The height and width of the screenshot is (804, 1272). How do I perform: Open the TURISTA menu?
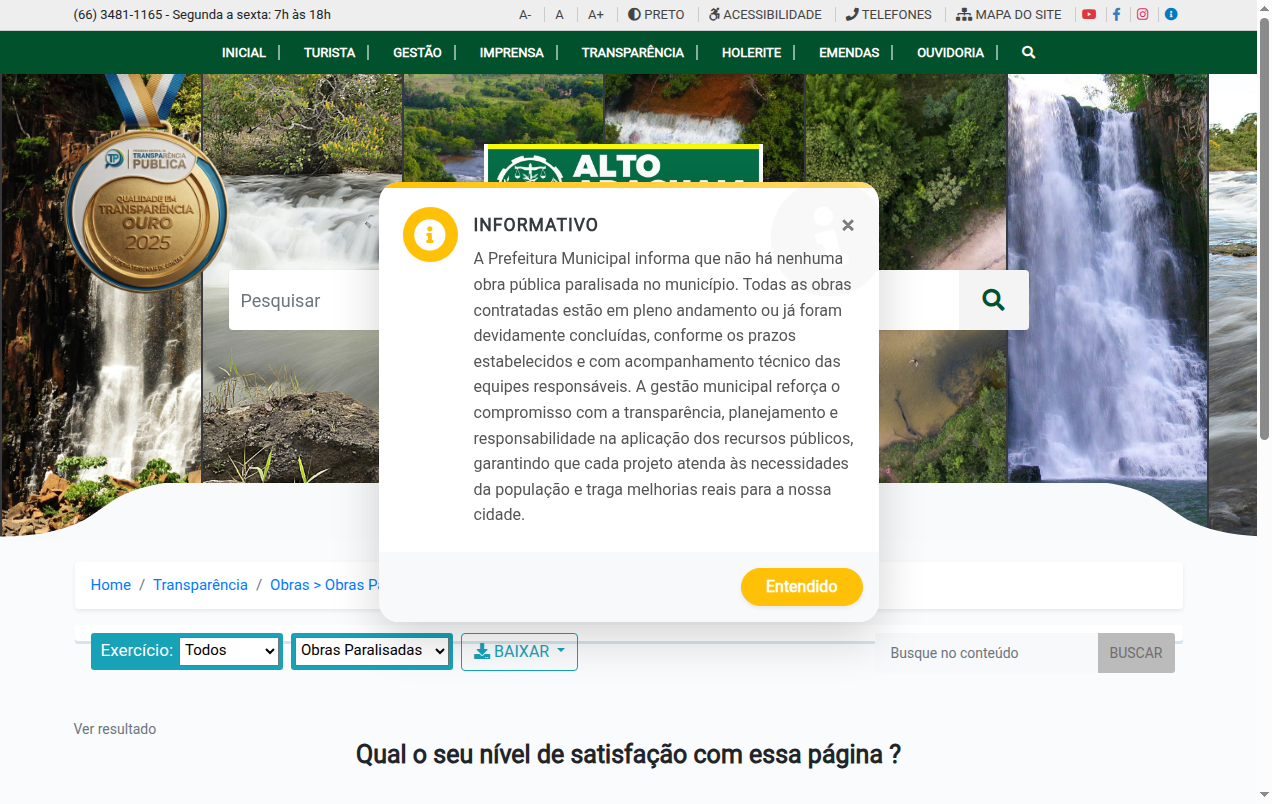[329, 52]
